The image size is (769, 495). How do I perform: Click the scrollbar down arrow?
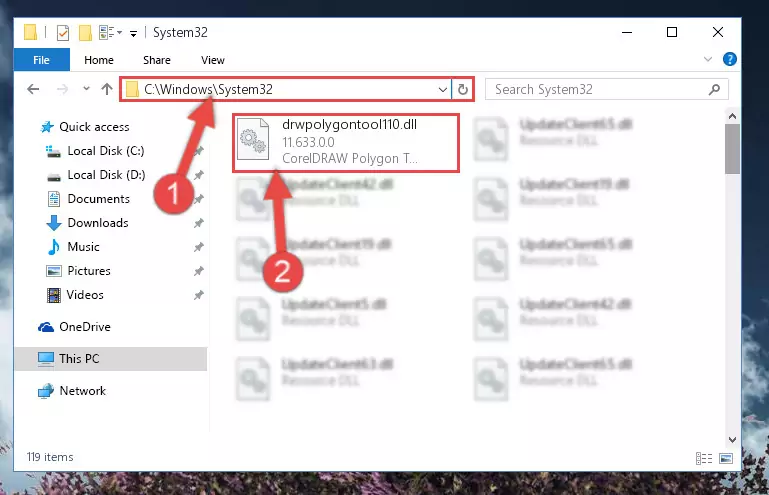point(732,440)
